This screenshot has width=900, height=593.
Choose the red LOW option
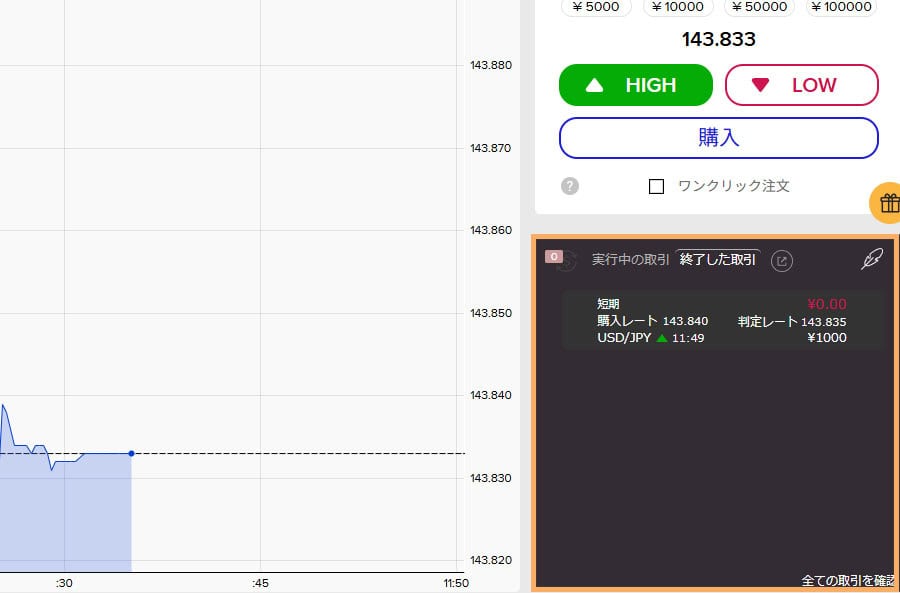coord(802,85)
